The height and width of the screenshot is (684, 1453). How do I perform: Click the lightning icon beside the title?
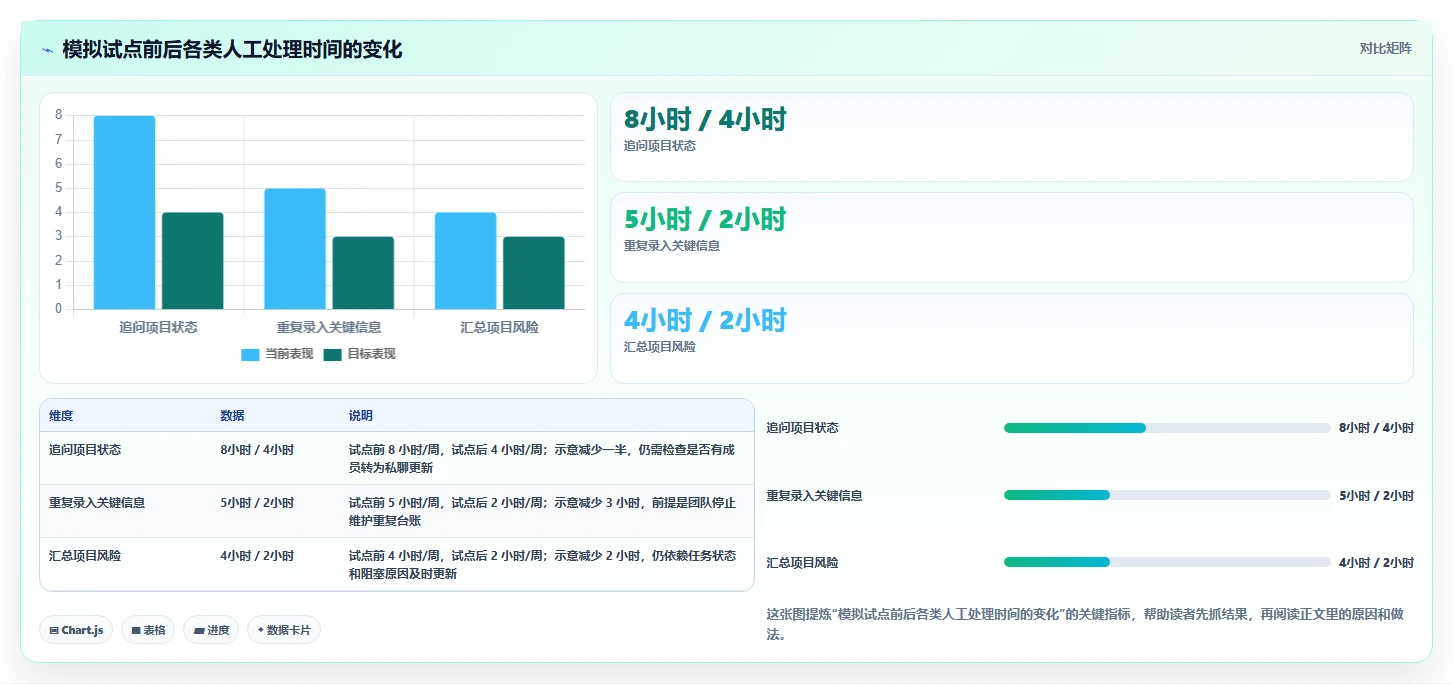coord(48,50)
